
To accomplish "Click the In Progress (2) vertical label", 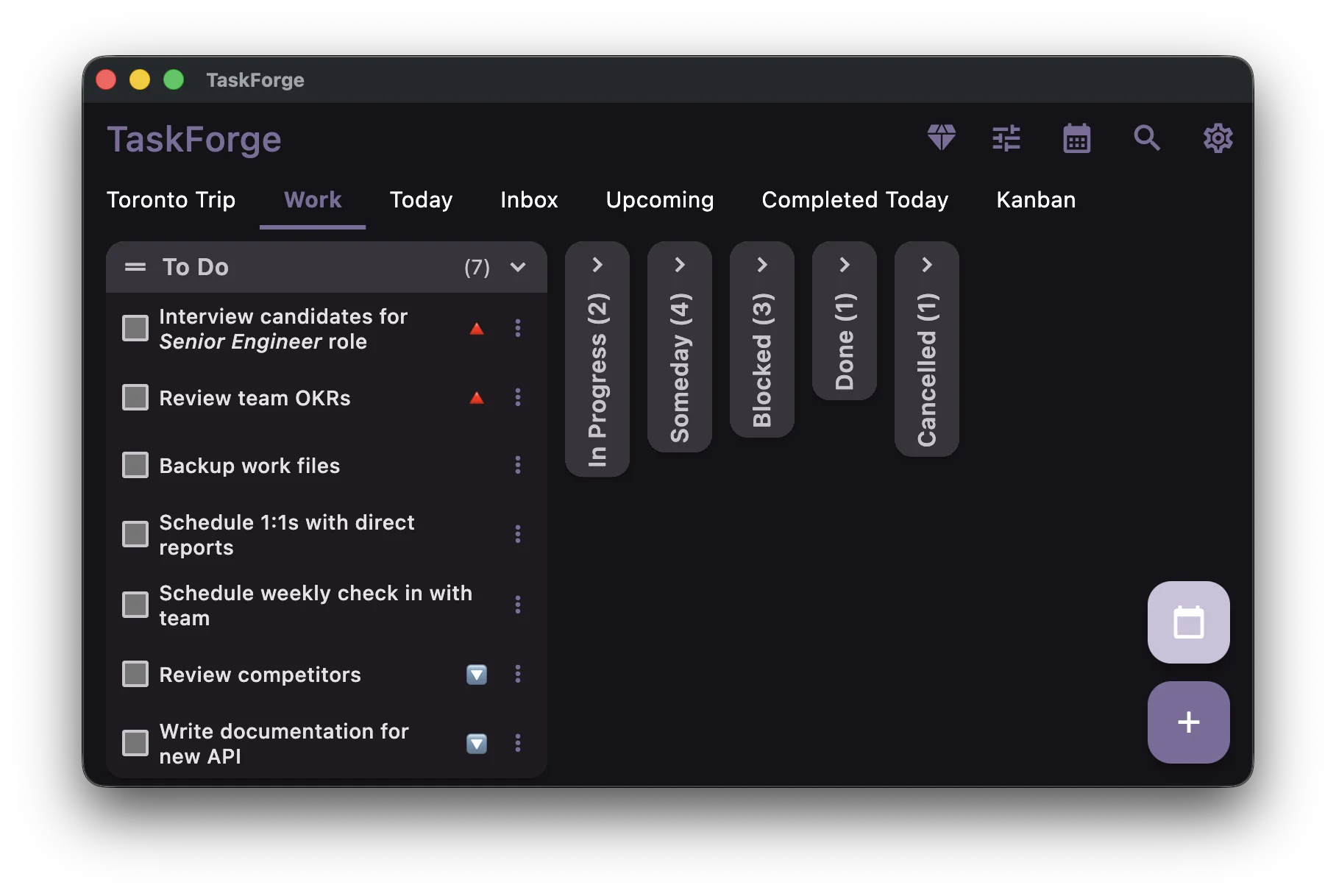I will pos(597,380).
